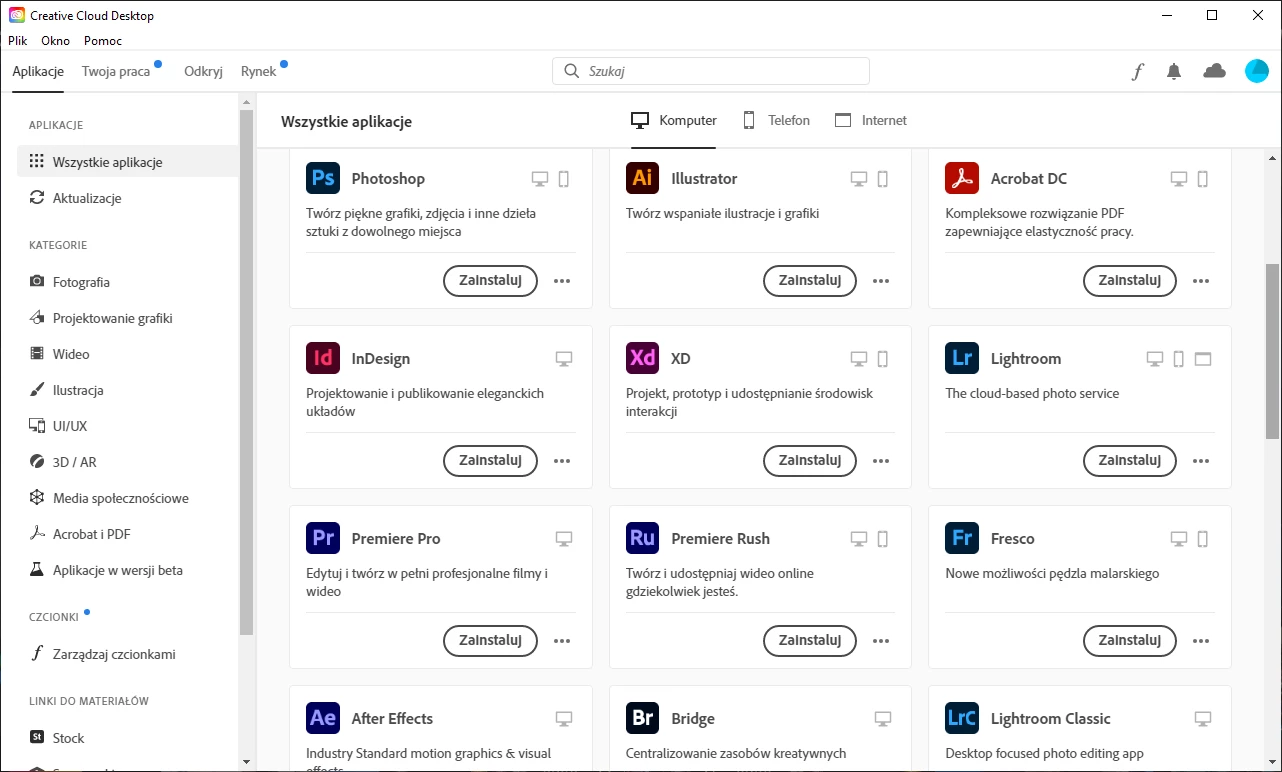Viewport: 1282px width, 772px height.
Task: Open more options for Fresco
Action: [x=1201, y=641]
